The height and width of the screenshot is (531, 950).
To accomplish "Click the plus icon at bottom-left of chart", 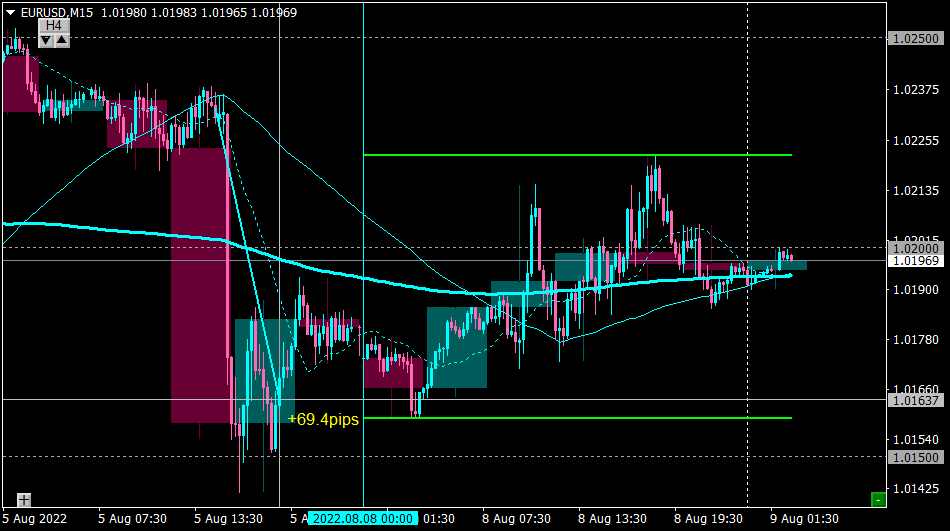I will coord(24,500).
